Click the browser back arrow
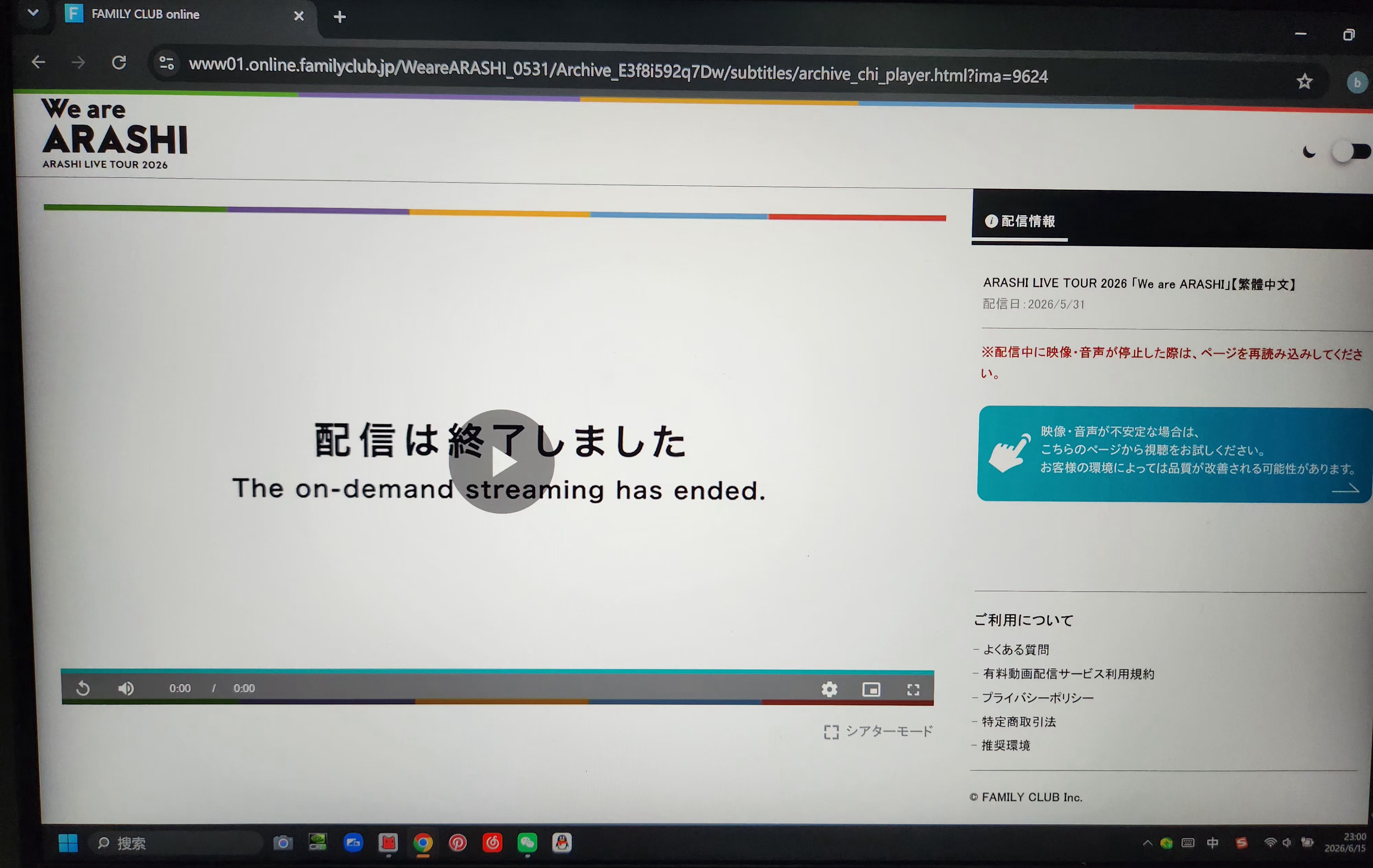The image size is (1373, 868). (x=38, y=61)
